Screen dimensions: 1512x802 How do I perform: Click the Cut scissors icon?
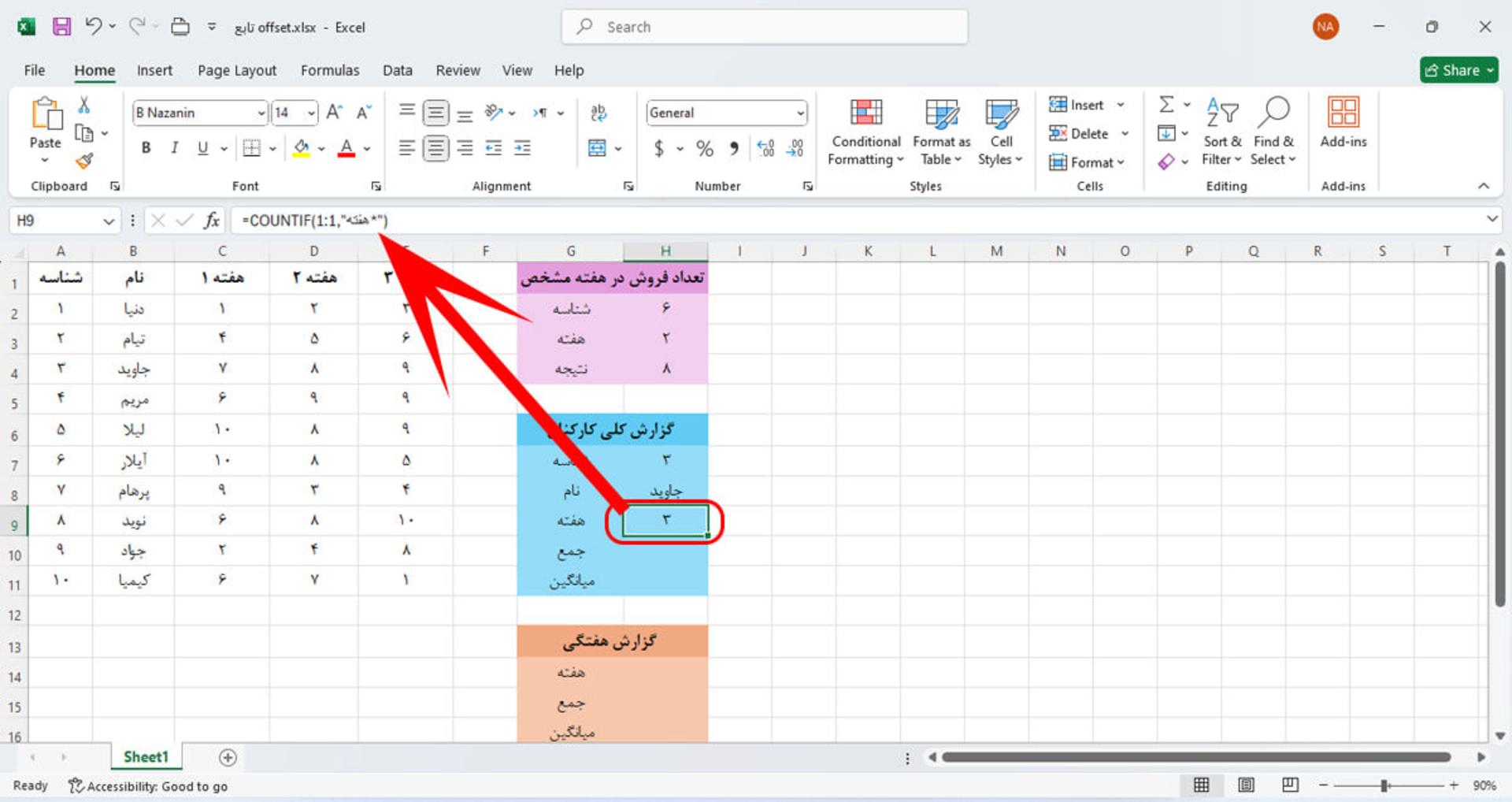pyautogui.click(x=83, y=105)
